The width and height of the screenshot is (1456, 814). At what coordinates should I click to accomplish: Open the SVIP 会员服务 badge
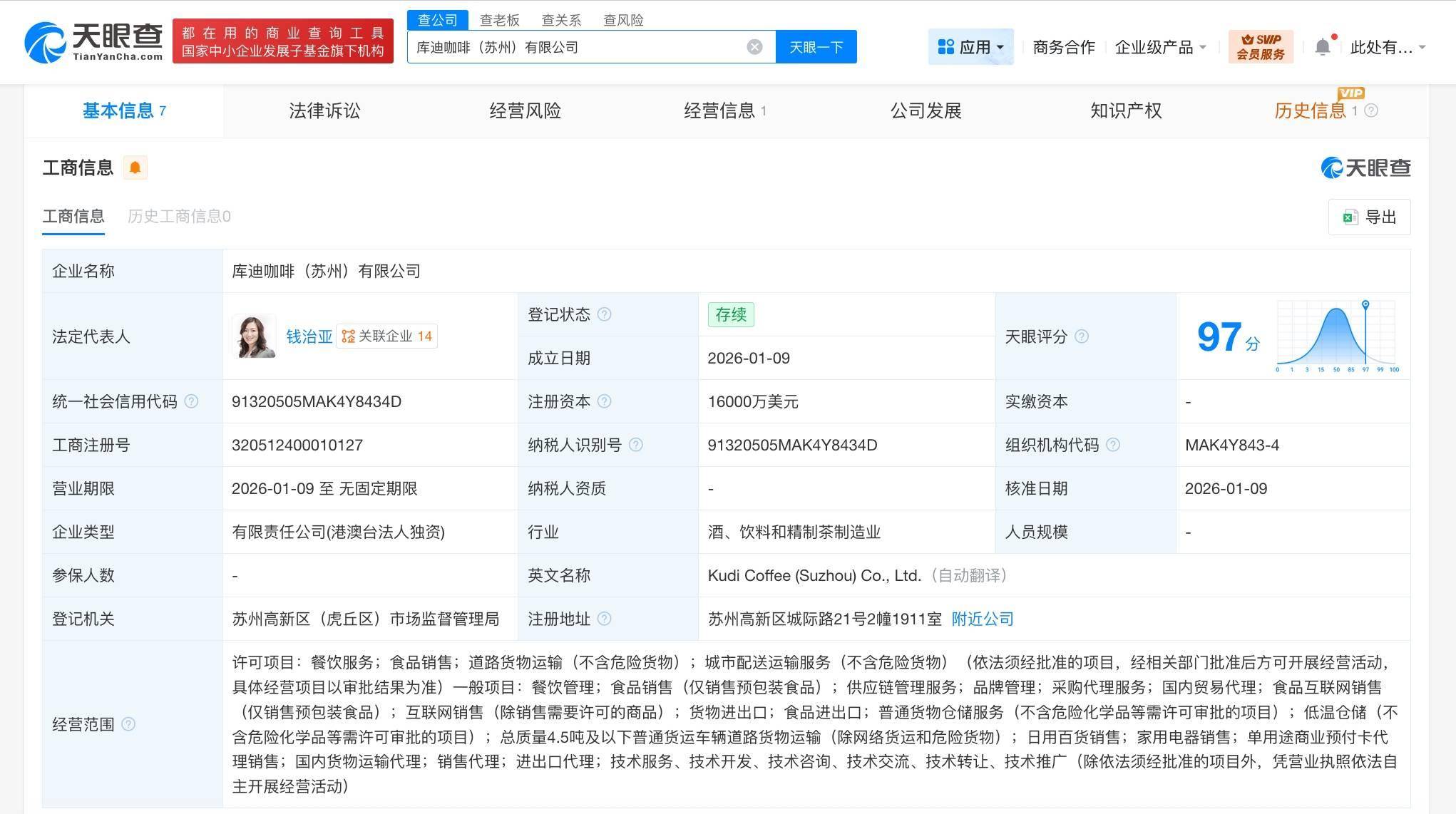pyautogui.click(x=1260, y=47)
